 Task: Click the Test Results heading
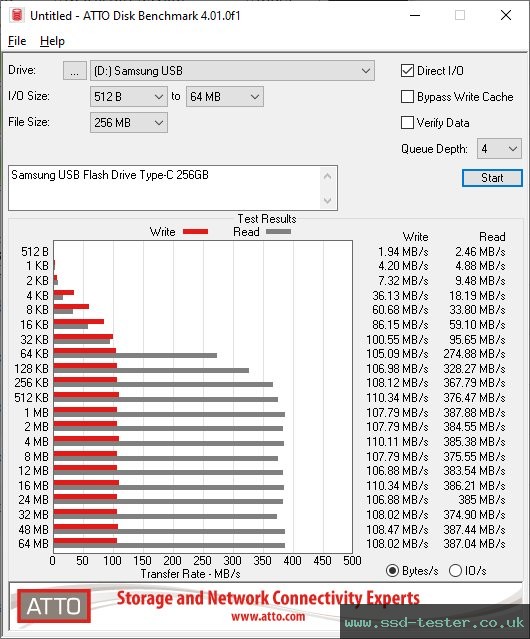click(x=267, y=219)
